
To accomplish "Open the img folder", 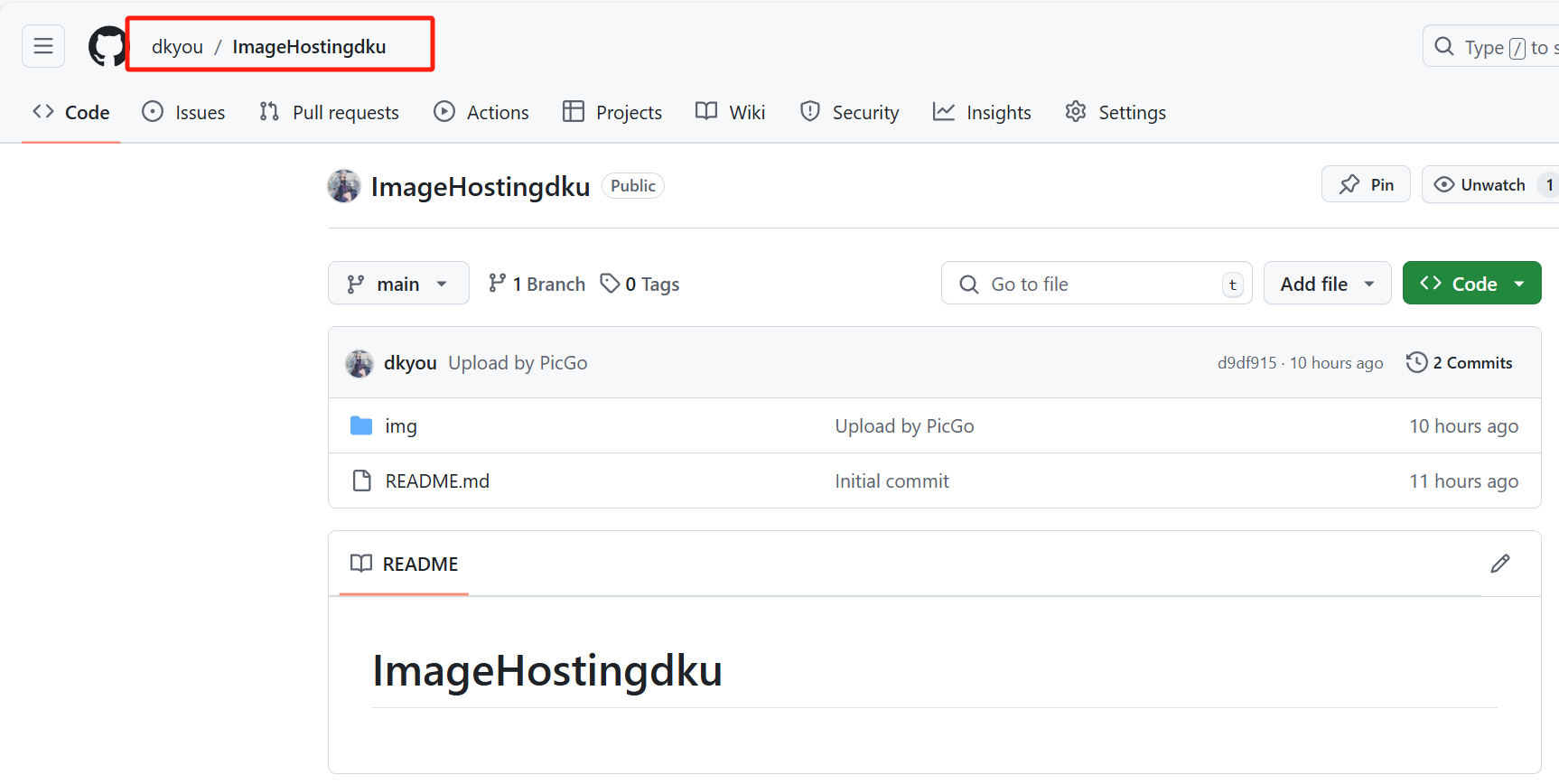I will (401, 426).
